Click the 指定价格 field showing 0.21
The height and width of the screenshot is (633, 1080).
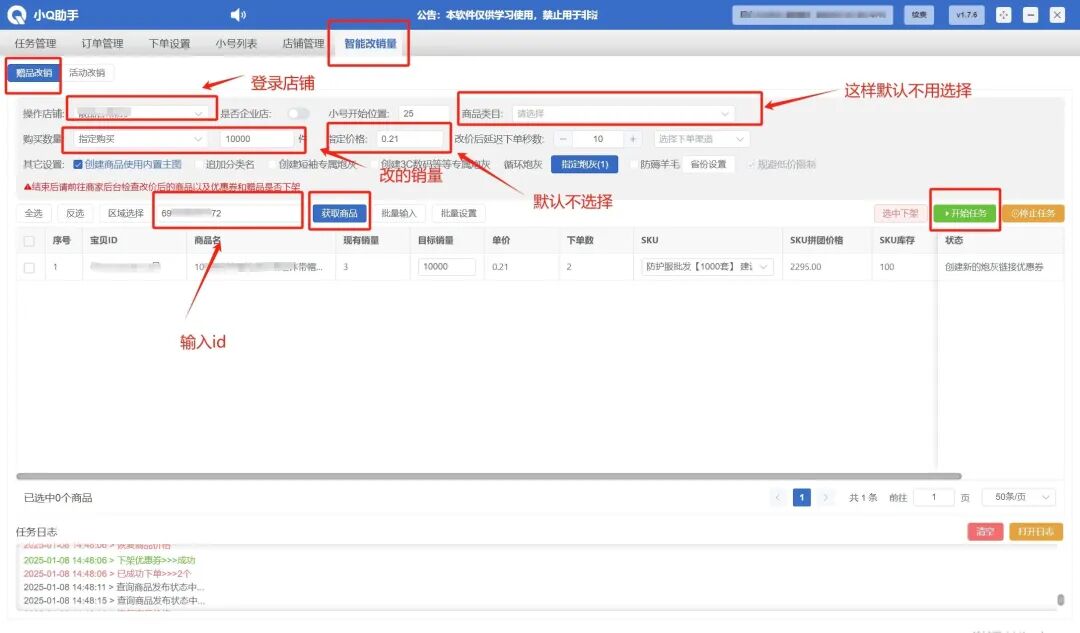click(409, 139)
